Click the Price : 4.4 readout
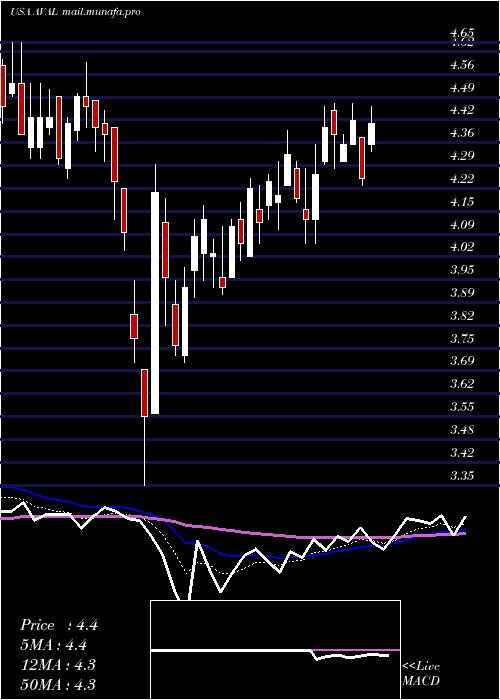Screen dimensions: 500x700 tap(58, 625)
